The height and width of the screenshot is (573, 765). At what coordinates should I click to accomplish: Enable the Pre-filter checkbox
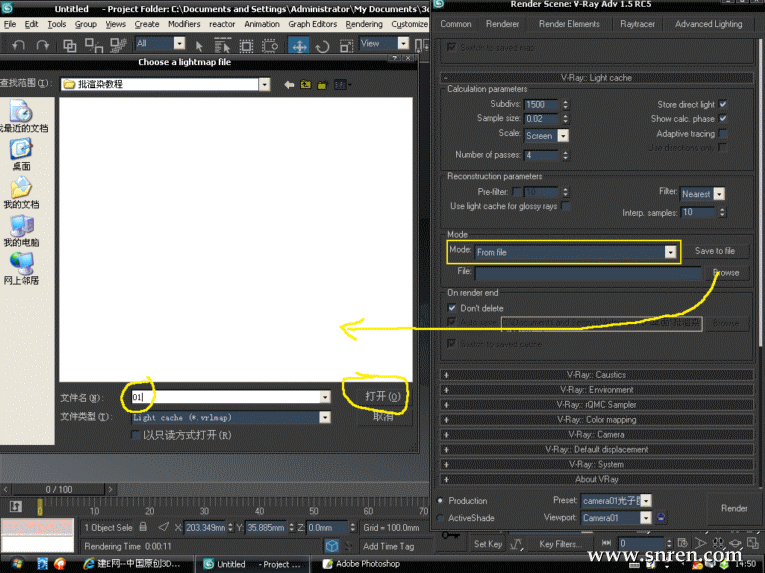click(517, 192)
